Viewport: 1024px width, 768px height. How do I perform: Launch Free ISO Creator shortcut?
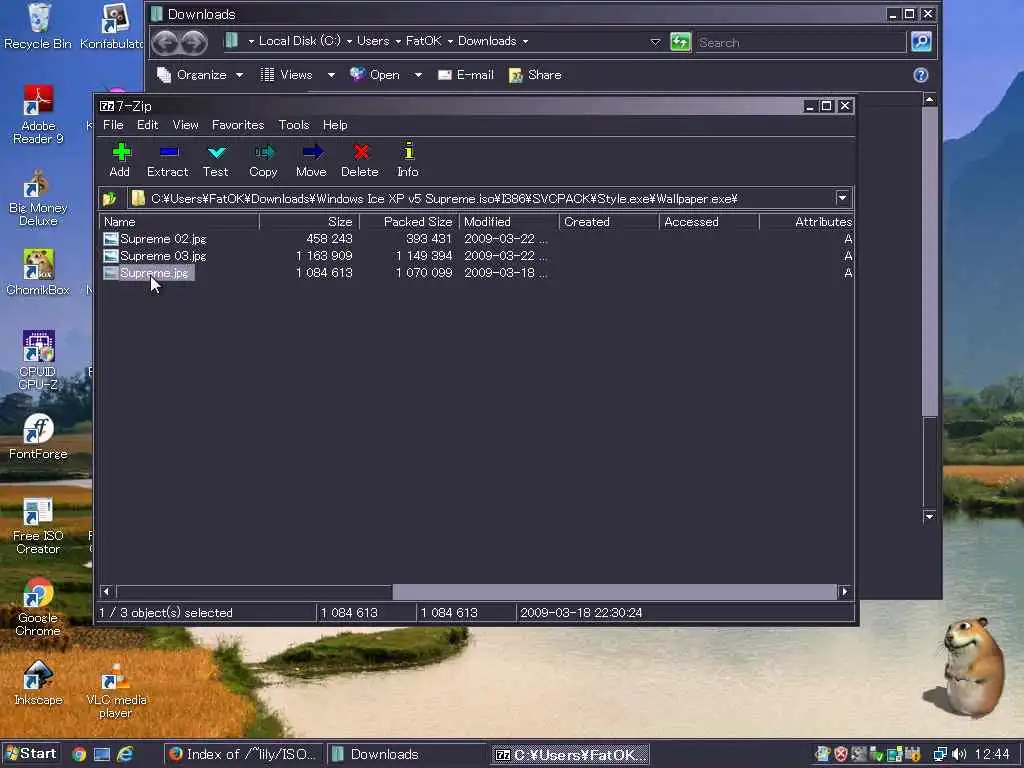coord(38,526)
